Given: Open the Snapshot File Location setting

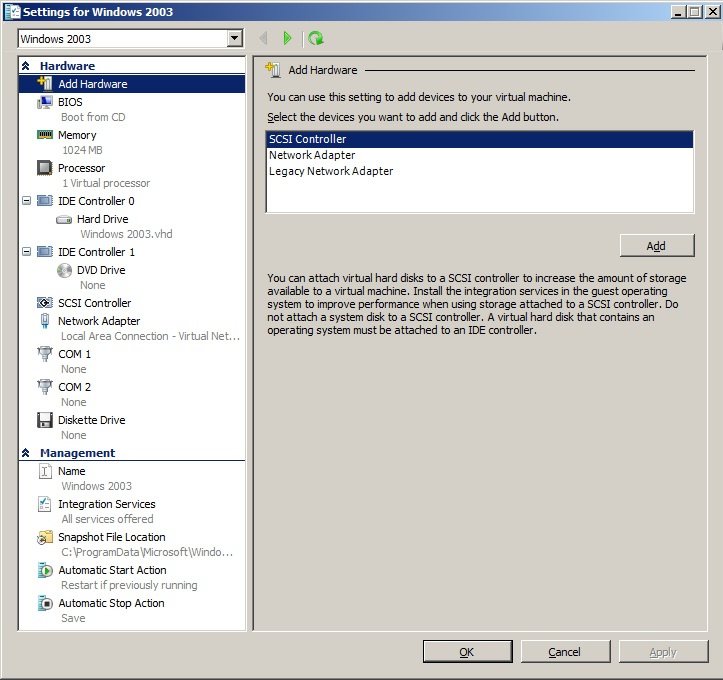Looking at the screenshot, I should [x=111, y=537].
